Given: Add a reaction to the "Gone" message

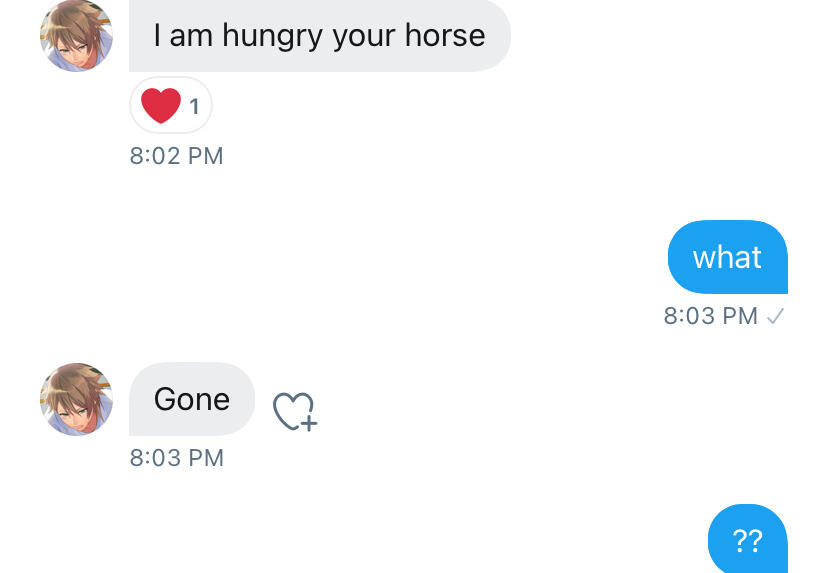Looking at the screenshot, I should [x=294, y=410].
